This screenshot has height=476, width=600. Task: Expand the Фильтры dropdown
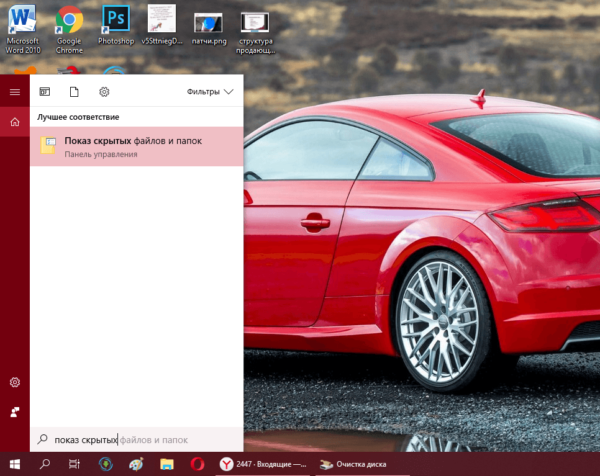click(x=210, y=92)
